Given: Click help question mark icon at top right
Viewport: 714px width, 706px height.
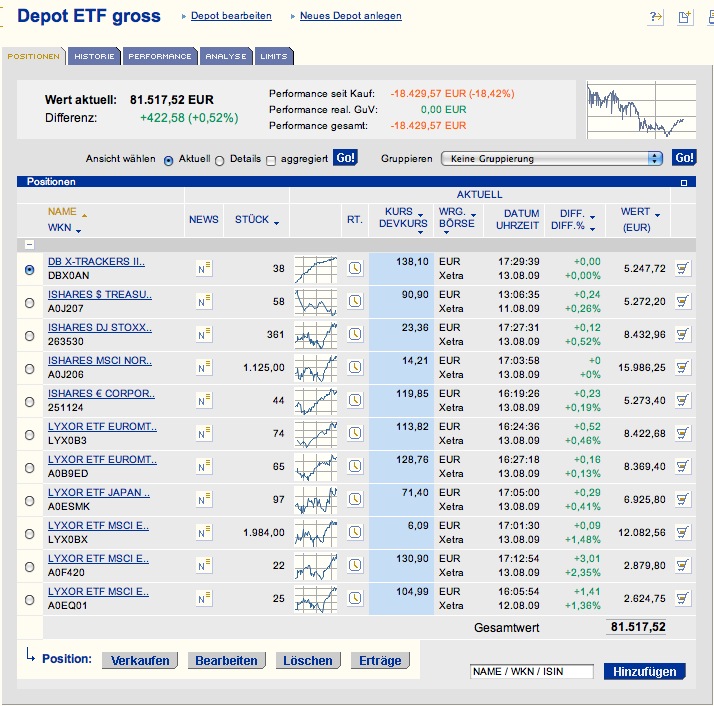Looking at the screenshot, I should [x=656, y=17].
